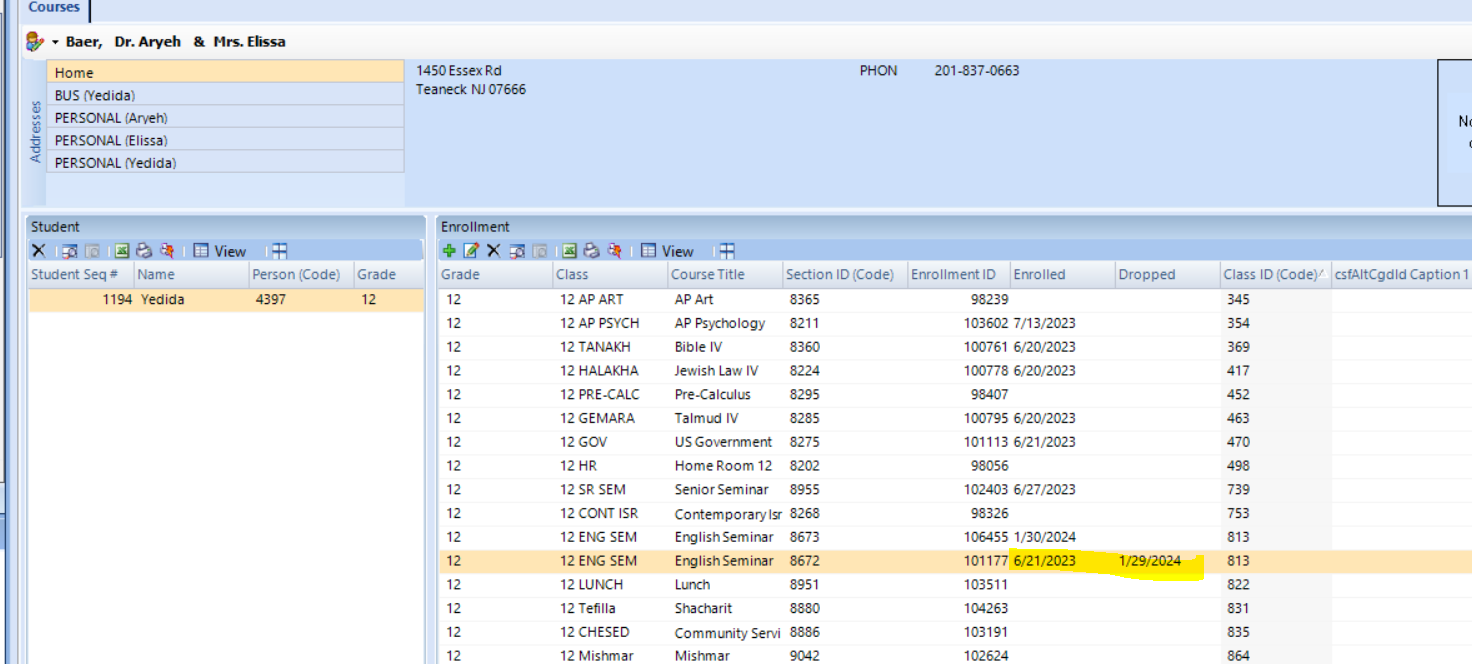This screenshot has height=664, width=1472.
Task: Sort by the Enrollment ID column header
Action: (x=958, y=274)
